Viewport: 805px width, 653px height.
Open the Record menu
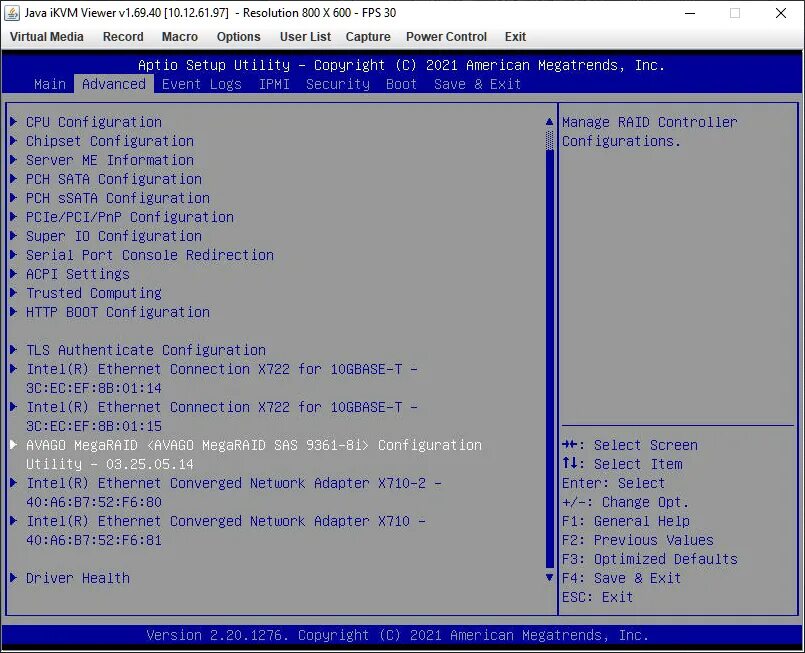pos(123,37)
